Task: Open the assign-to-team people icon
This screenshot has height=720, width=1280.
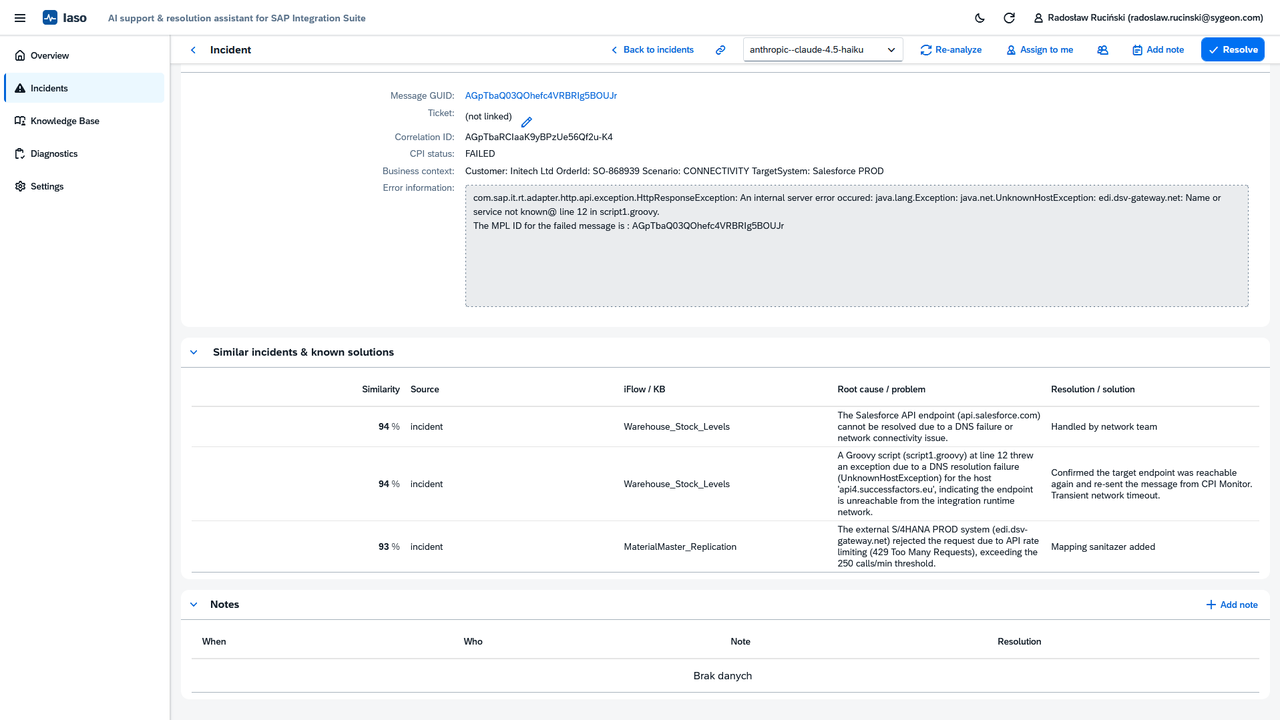Action: click(1103, 50)
